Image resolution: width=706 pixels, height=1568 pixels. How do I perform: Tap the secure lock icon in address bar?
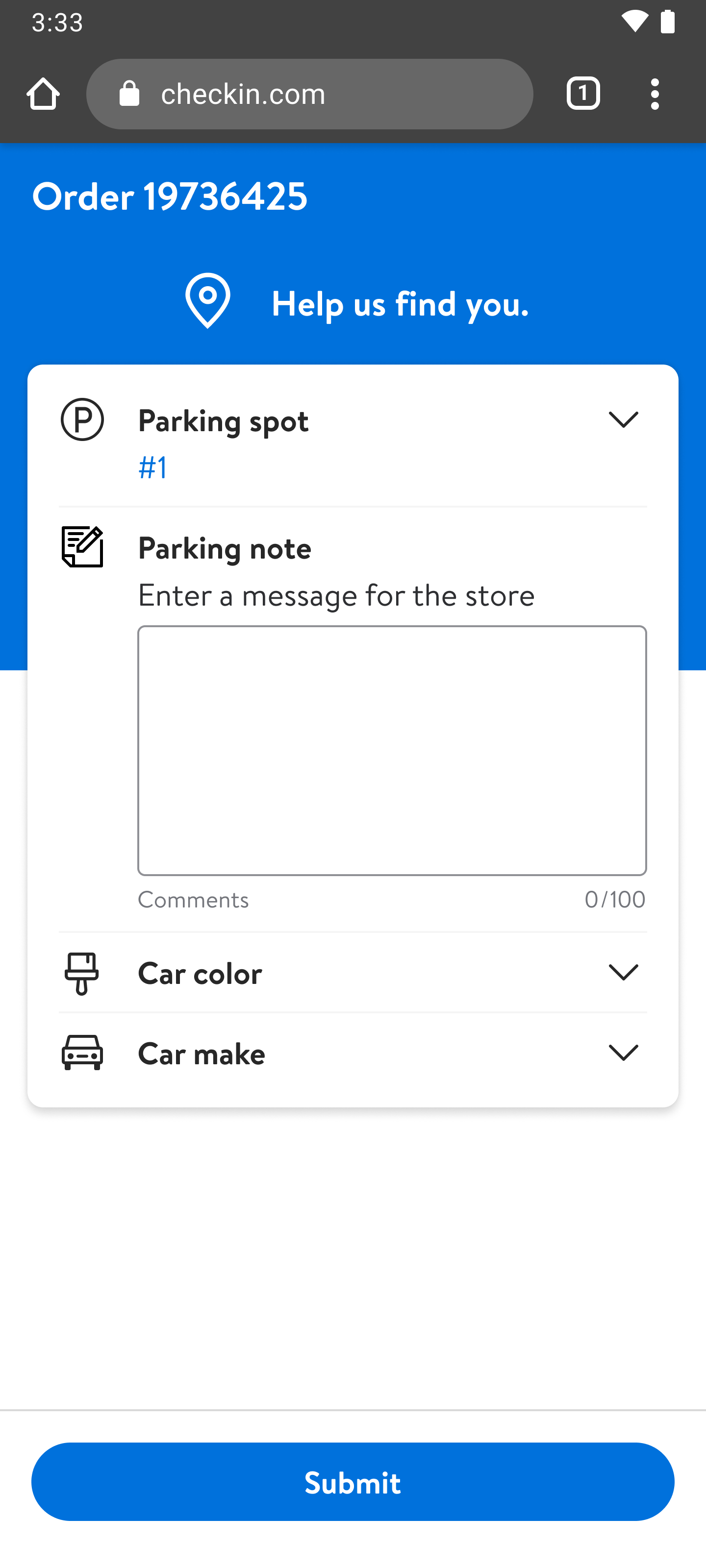click(129, 95)
